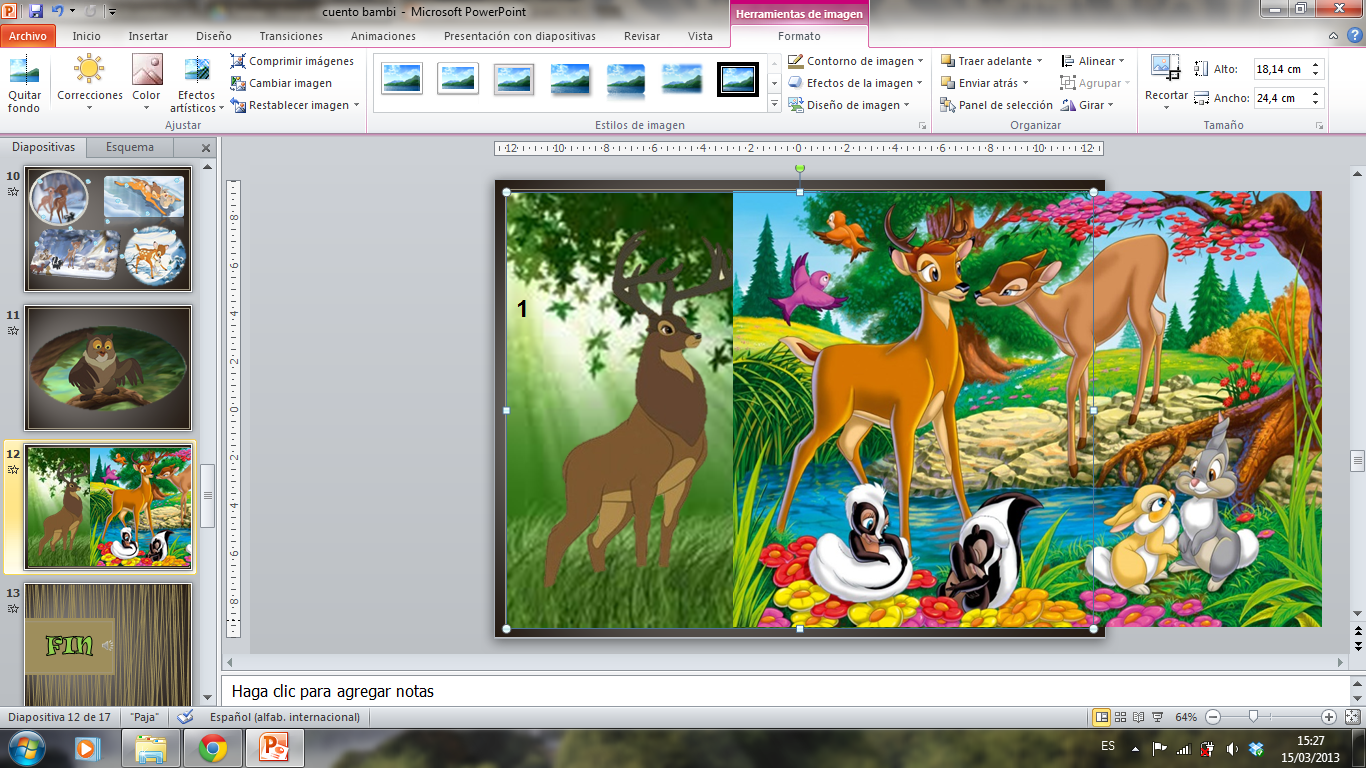Open Tamaño dialog launcher
Image resolution: width=1366 pixels, height=768 pixels.
(x=1320, y=126)
